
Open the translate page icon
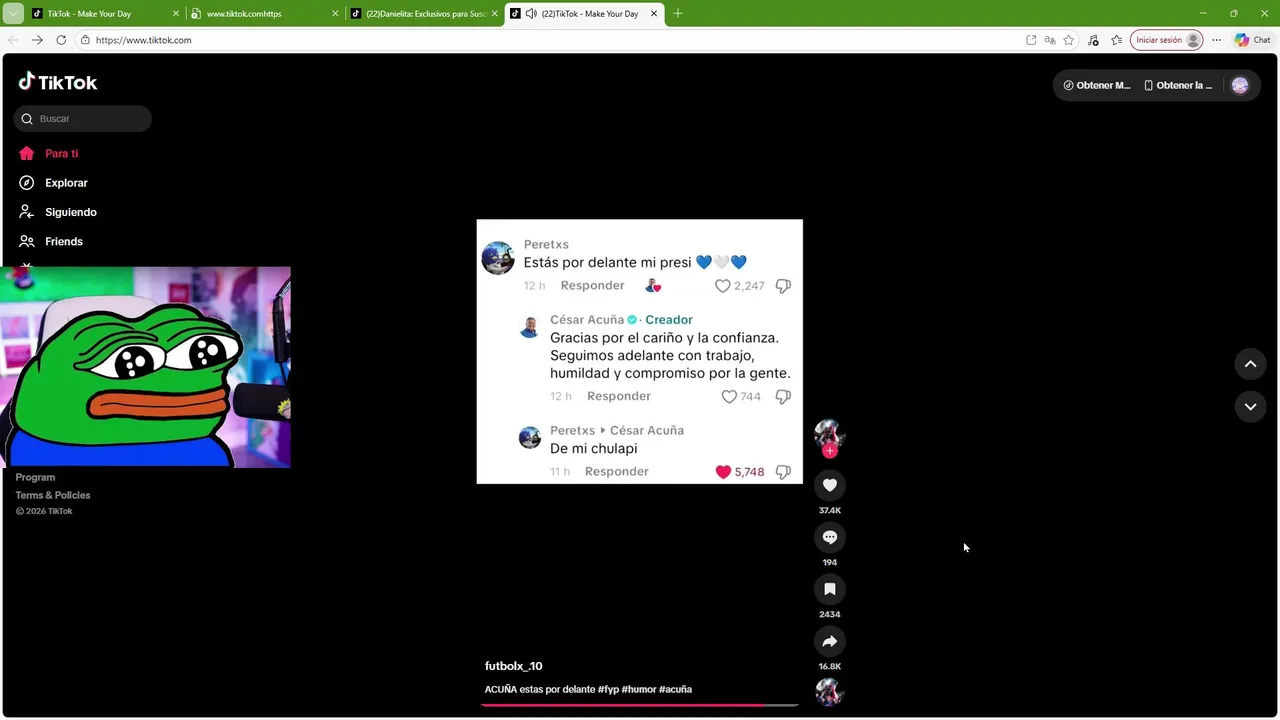point(1050,40)
